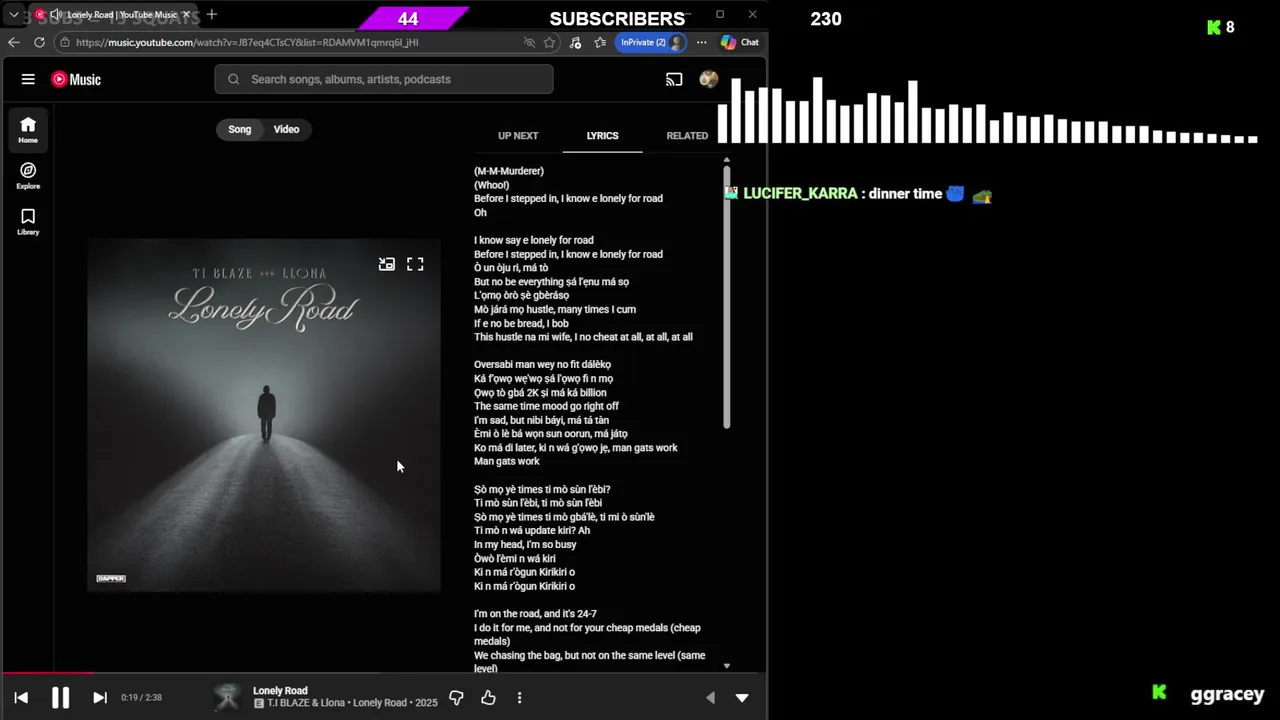Collapse the player page with down arrow

pyautogui.click(x=742, y=697)
